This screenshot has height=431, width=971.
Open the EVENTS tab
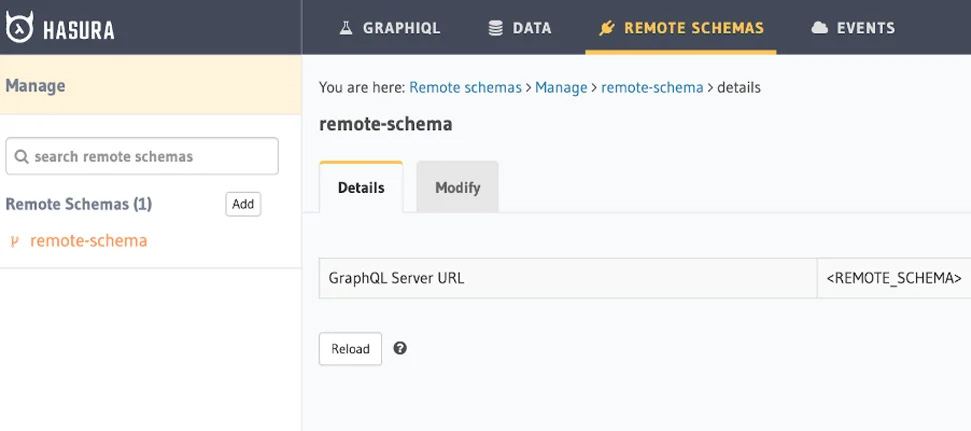tap(853, 28)
